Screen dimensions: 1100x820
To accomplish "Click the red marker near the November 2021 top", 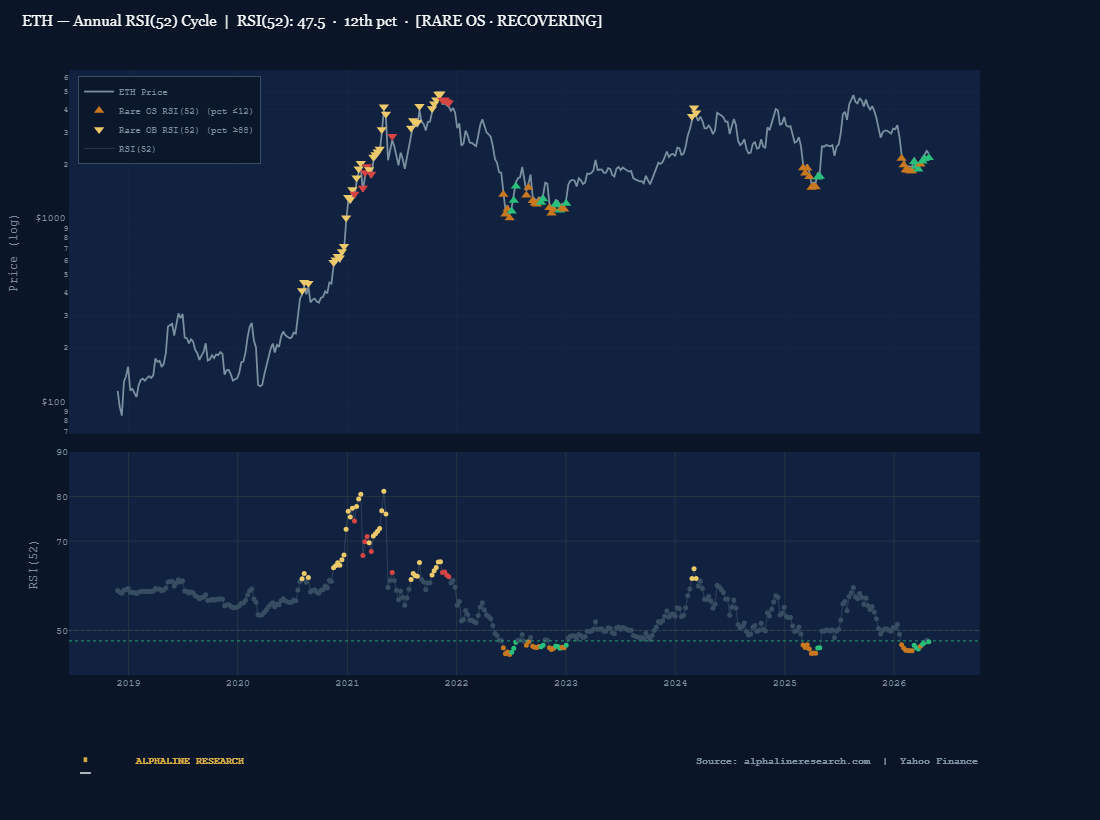I will coord(445,100).
